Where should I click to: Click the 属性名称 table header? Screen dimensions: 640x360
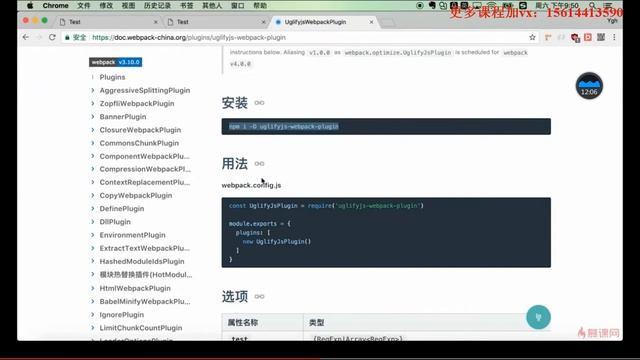242,322
